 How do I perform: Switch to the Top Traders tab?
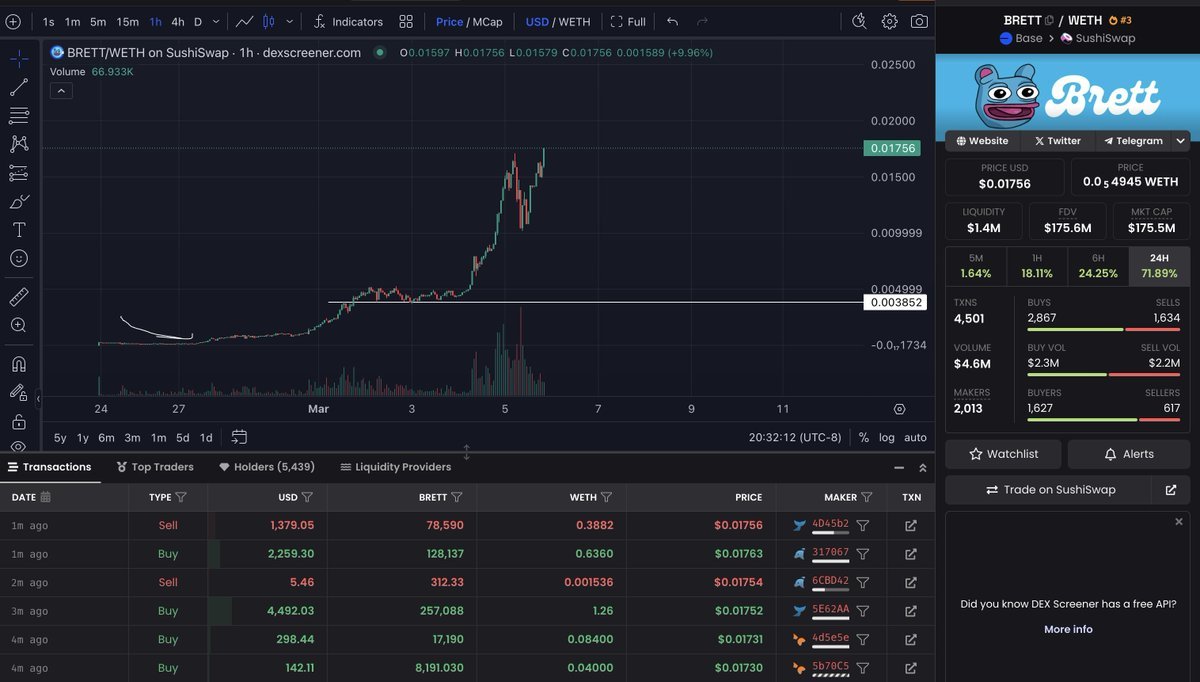point(155,467)
